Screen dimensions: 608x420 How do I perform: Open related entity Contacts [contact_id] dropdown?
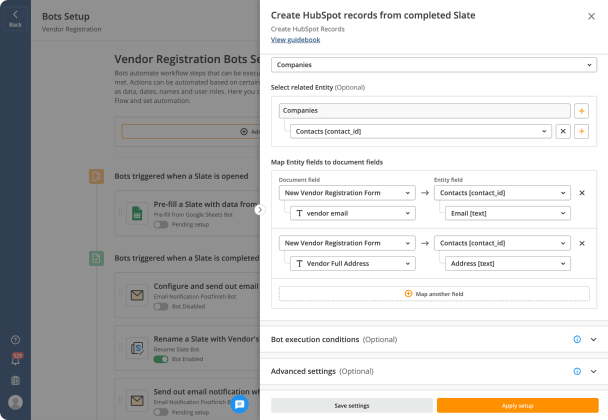pyautogui.click(x=421, y=131)
